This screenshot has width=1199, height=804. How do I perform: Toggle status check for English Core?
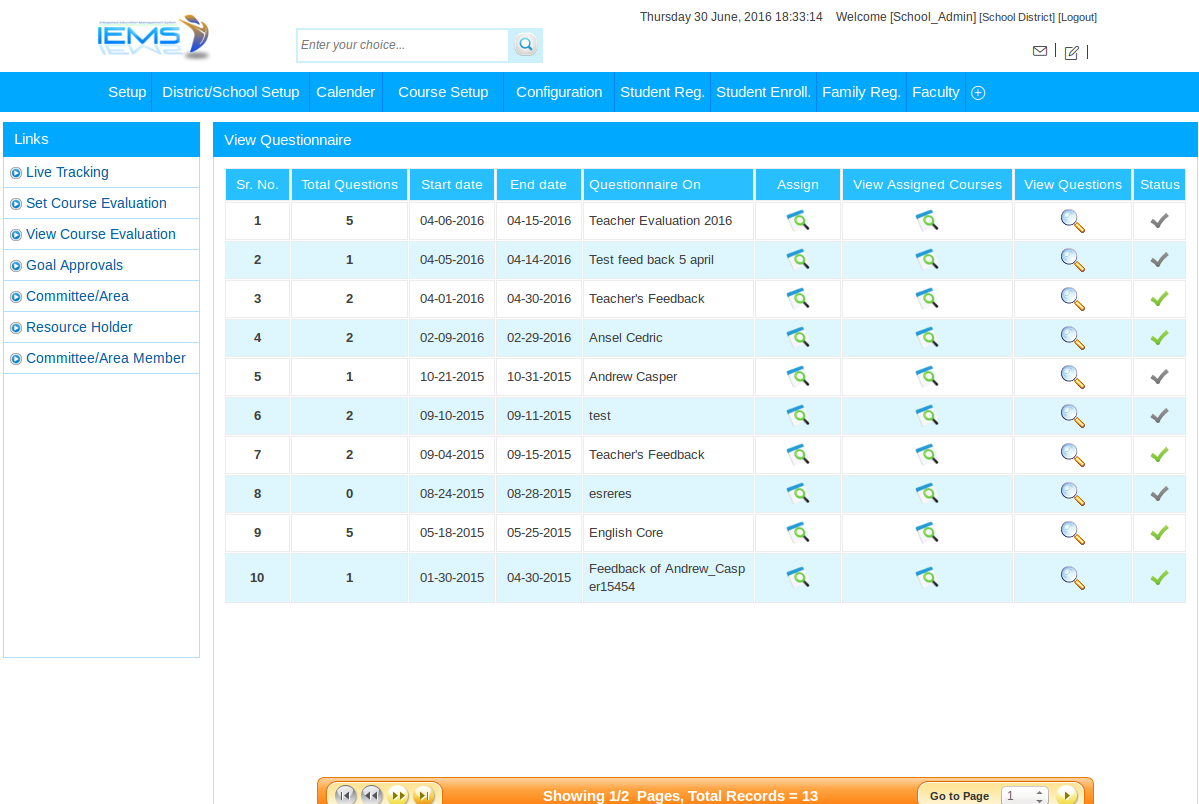click(1159, 533)
